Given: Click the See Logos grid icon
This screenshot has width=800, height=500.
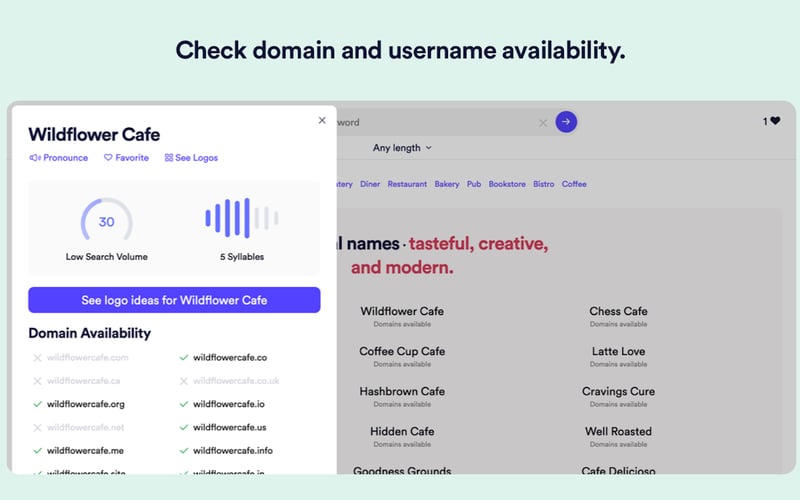Looking at the screenshot, I should (x=168, y=158).
